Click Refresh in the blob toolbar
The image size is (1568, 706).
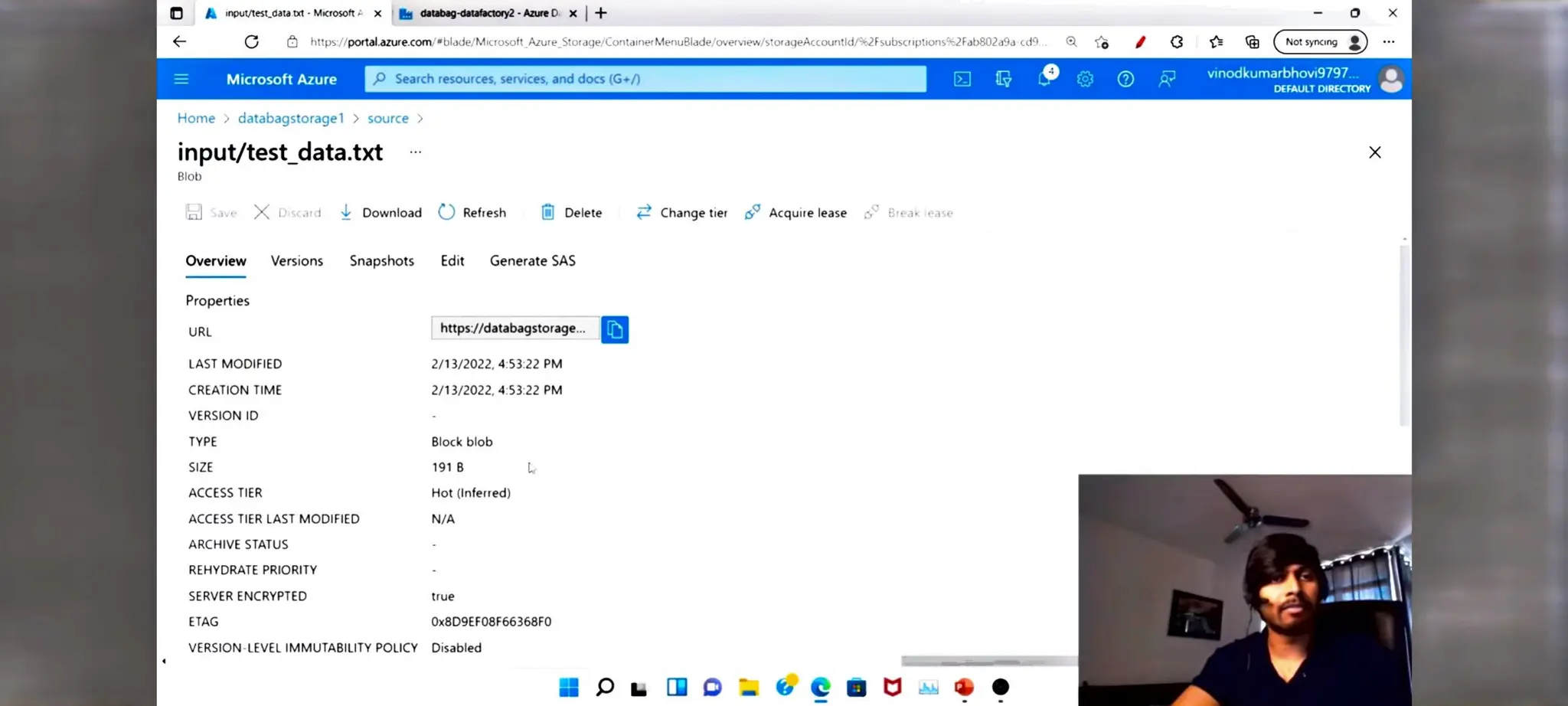pyautogui.click(x=472, y=213)
